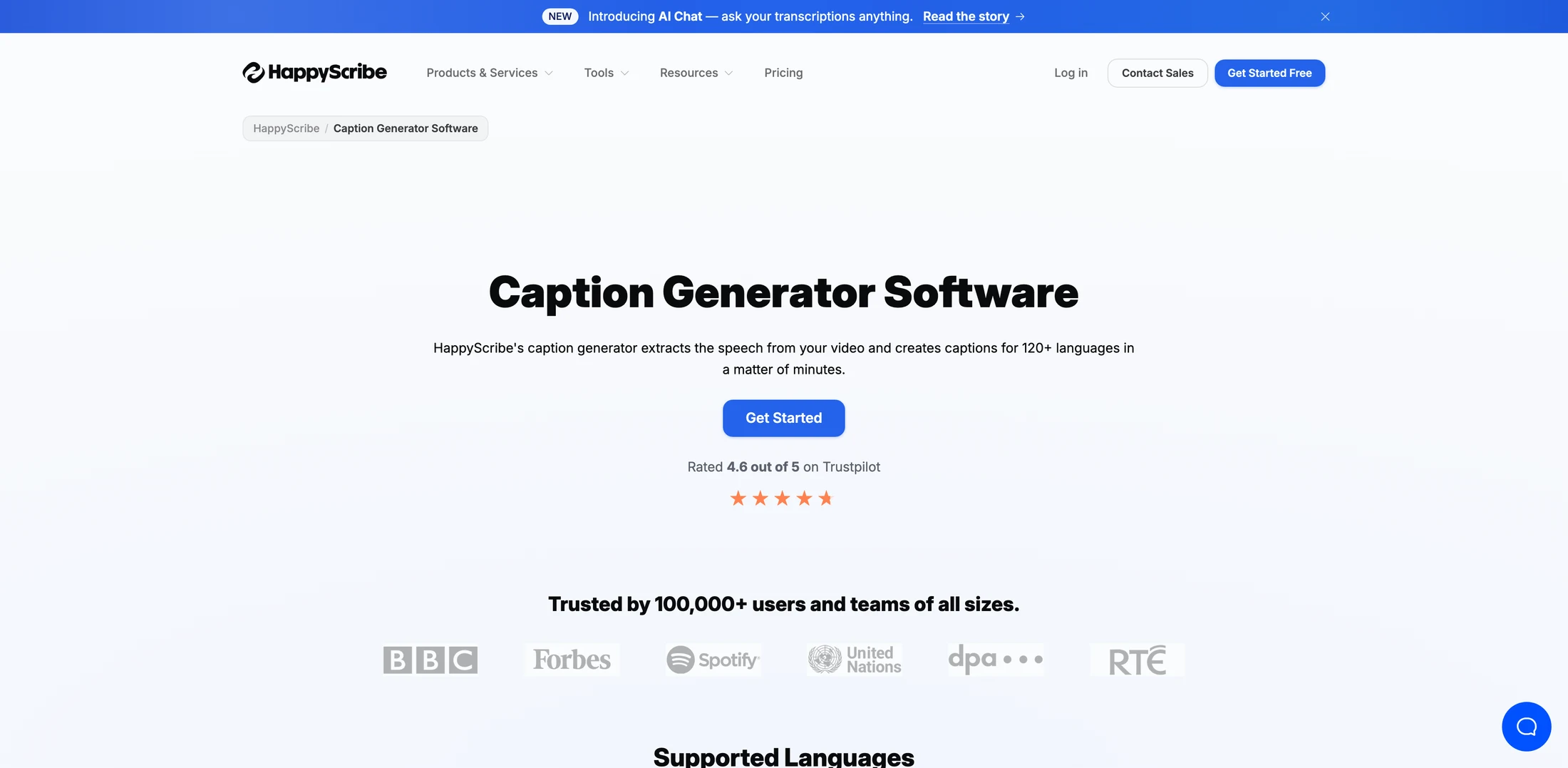Viewport: 1568px width, 768px height.
Task: Click the Caption Generator Software heading
Action: (x=783, y=292)
